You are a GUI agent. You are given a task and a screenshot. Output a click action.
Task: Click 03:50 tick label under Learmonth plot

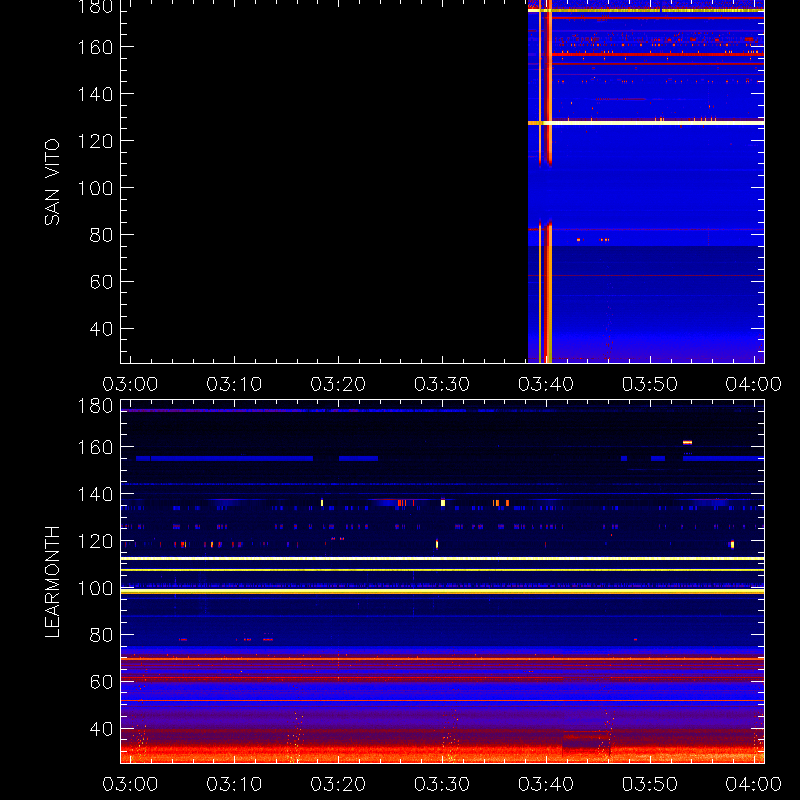pyautogui.click(x=650, y=784)
